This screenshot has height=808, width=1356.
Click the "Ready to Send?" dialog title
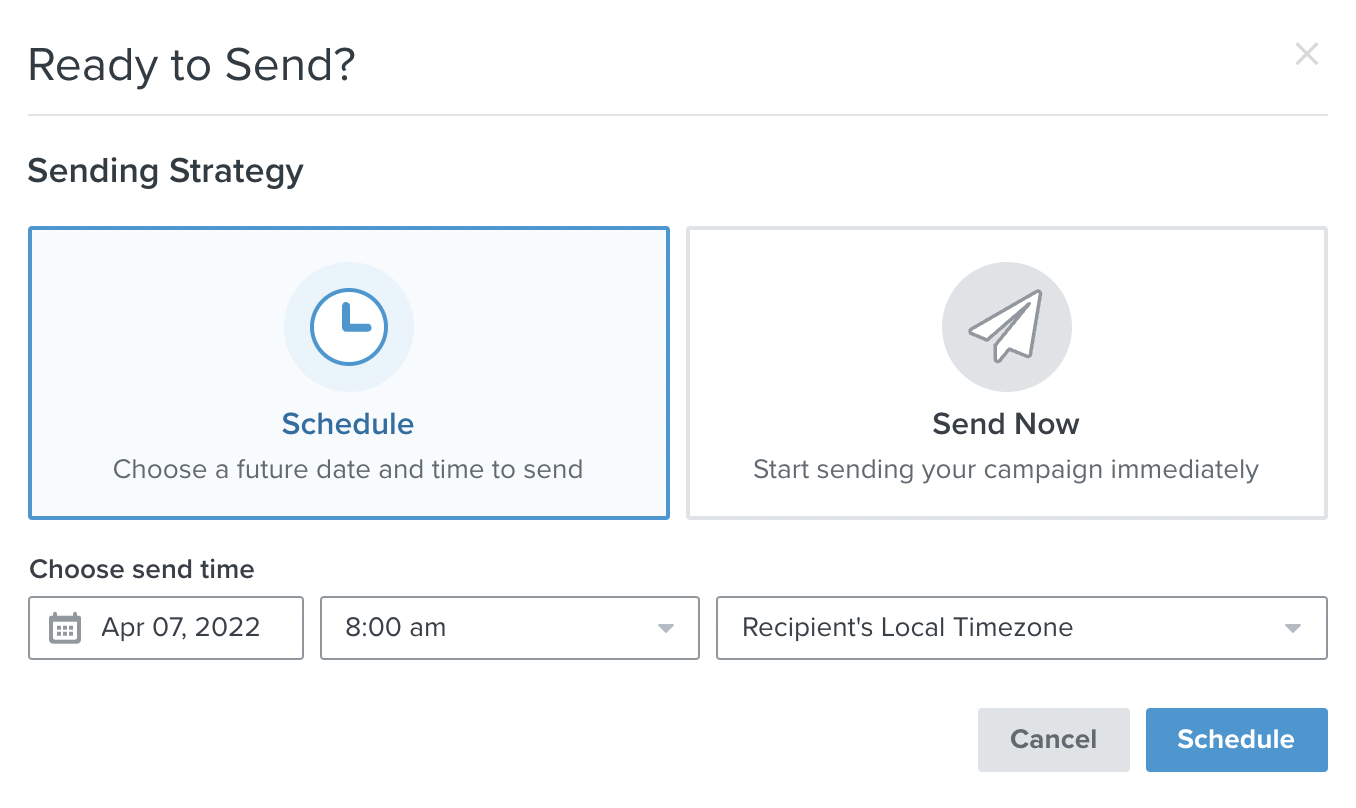click(192, 66)
